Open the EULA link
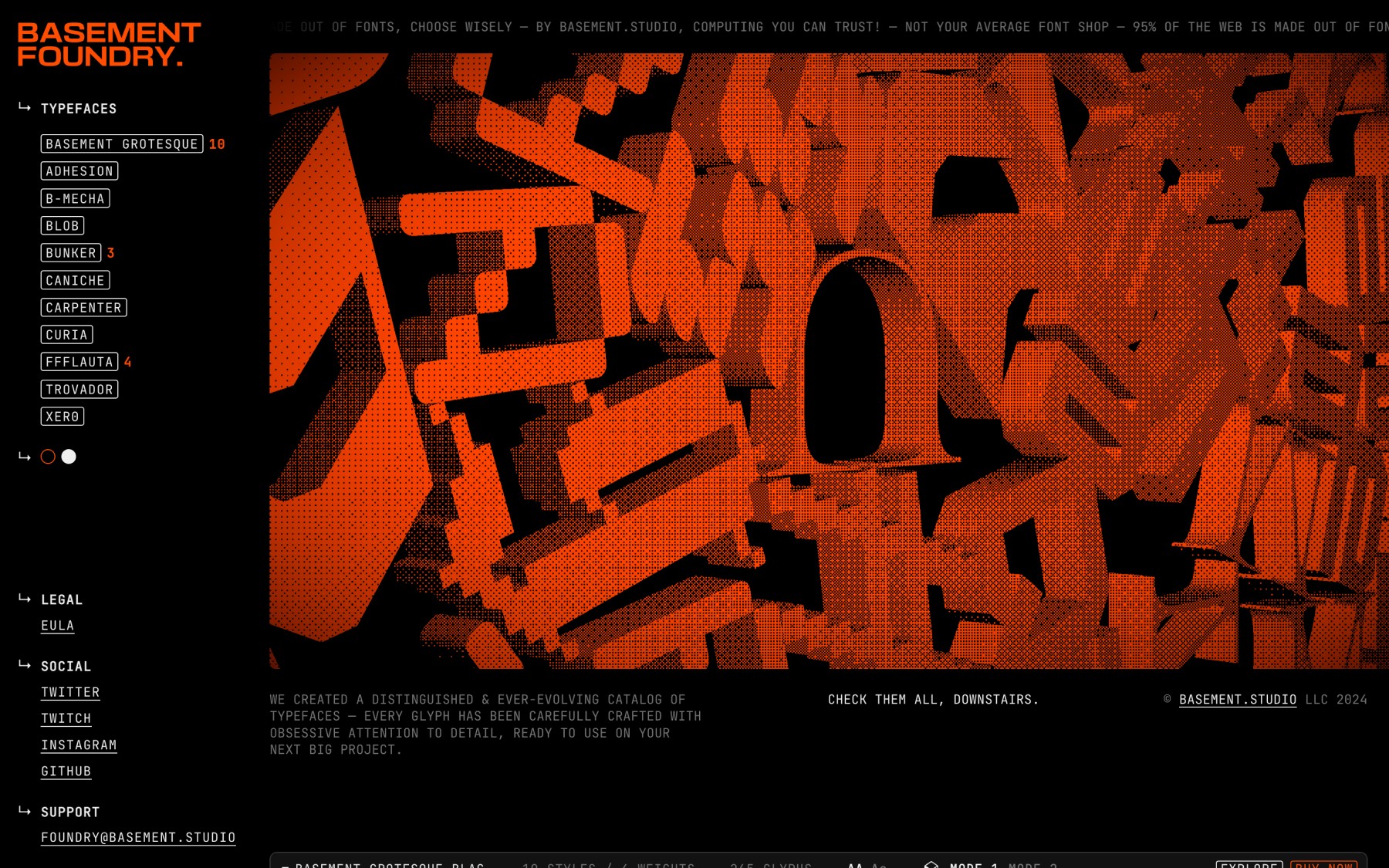Viewport: 1389px width, 868px height. [58, 626]
